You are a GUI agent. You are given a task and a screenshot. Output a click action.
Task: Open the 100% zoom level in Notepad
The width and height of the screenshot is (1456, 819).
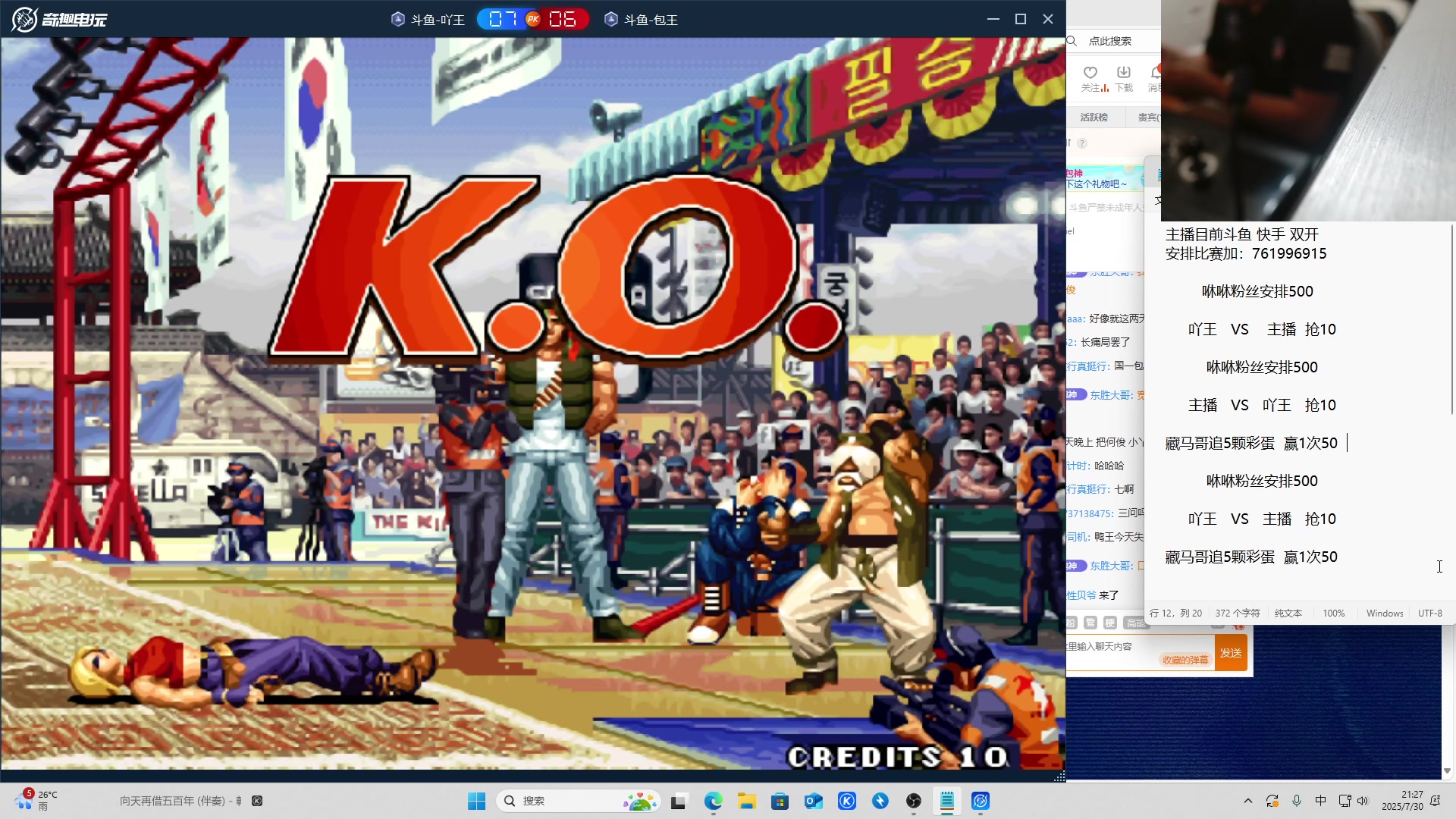pos(1334,613)
